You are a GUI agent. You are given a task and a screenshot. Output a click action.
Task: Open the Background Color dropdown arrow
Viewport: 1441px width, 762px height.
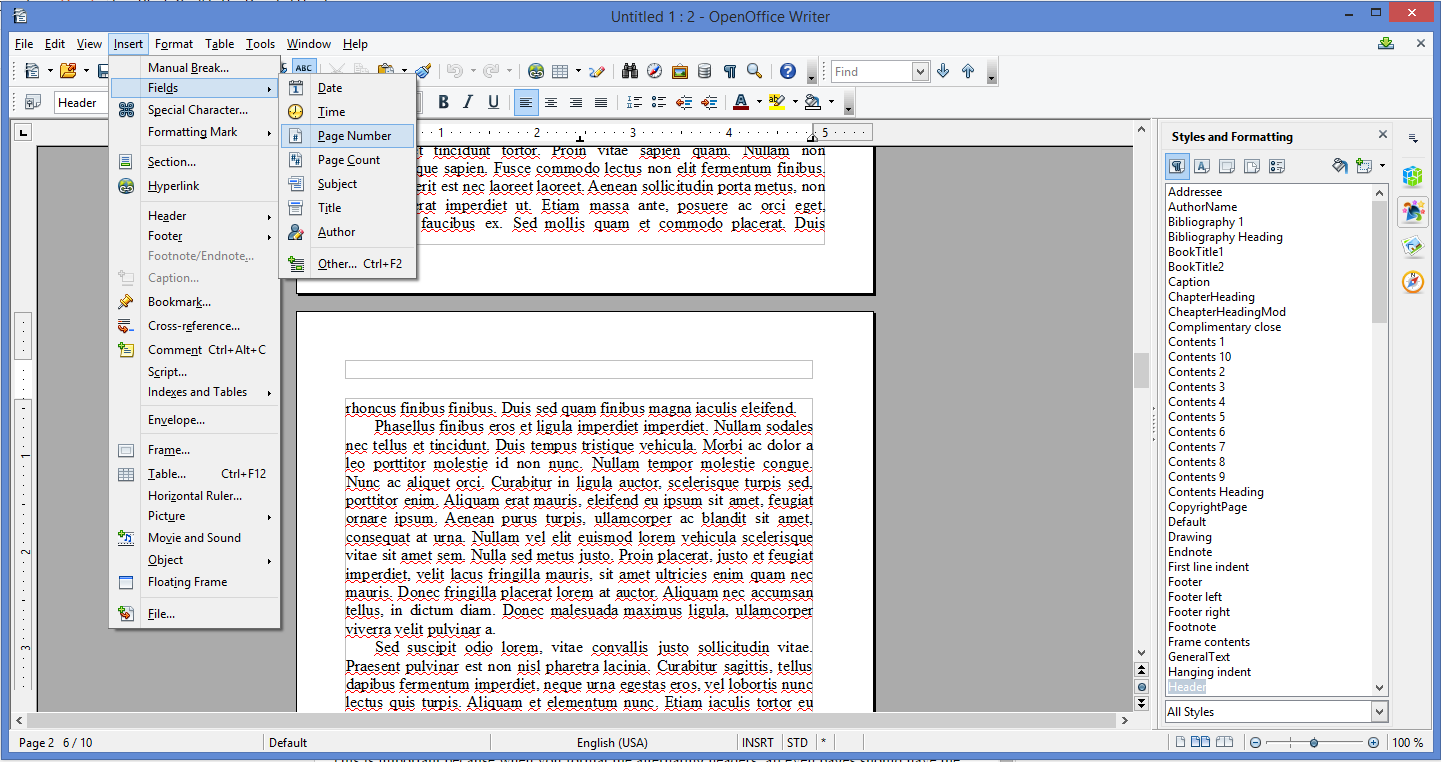[x=830, y=102]
